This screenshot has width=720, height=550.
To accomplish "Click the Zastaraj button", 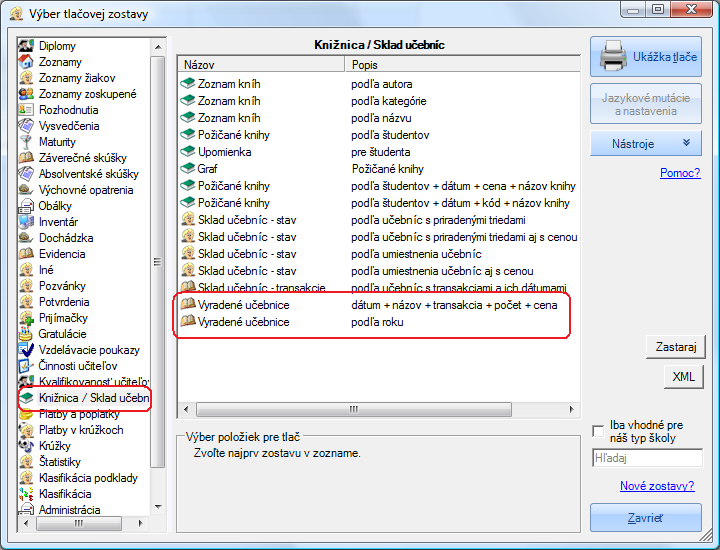I will point(675,347).
